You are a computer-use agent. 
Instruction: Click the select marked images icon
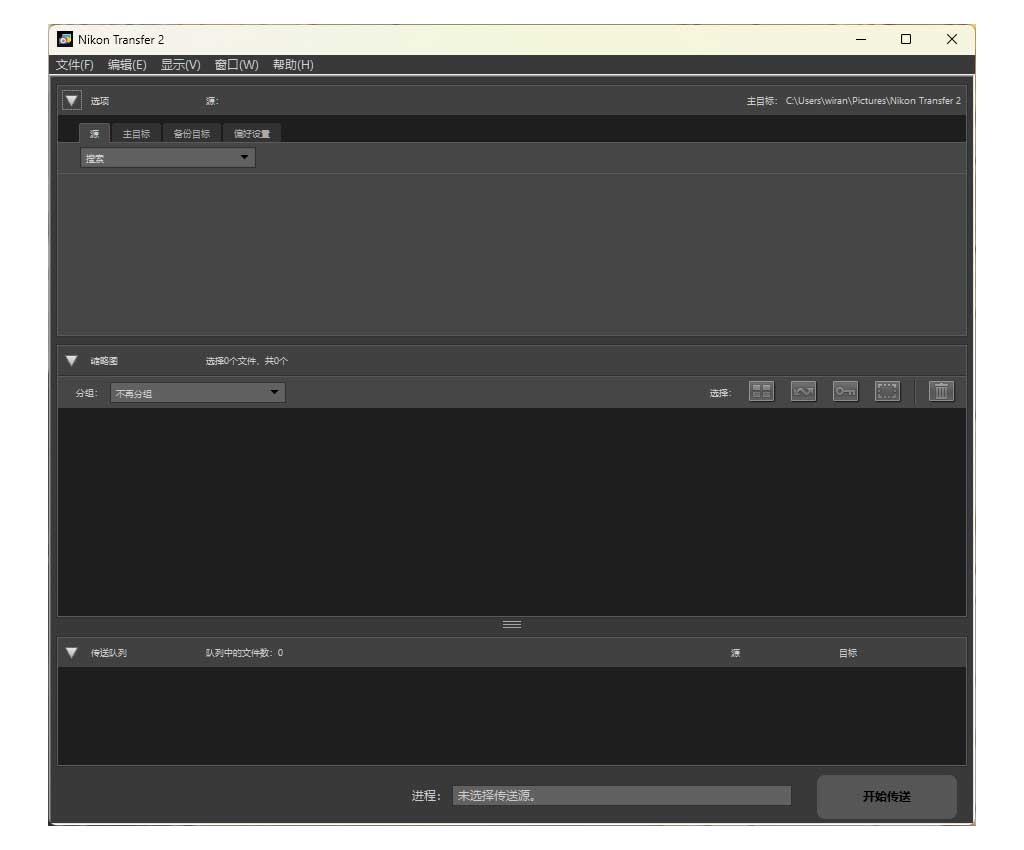[804, 392]
